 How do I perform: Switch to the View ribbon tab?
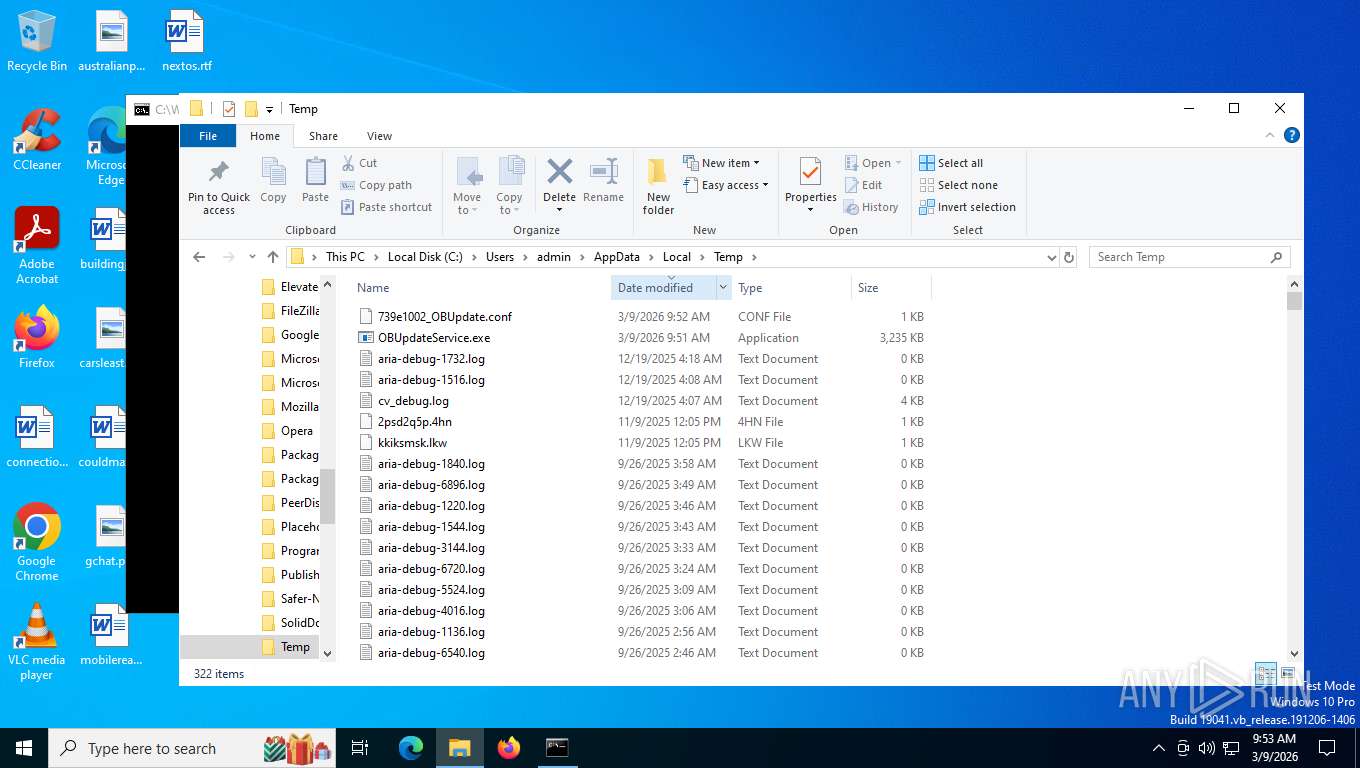point(379,136)
